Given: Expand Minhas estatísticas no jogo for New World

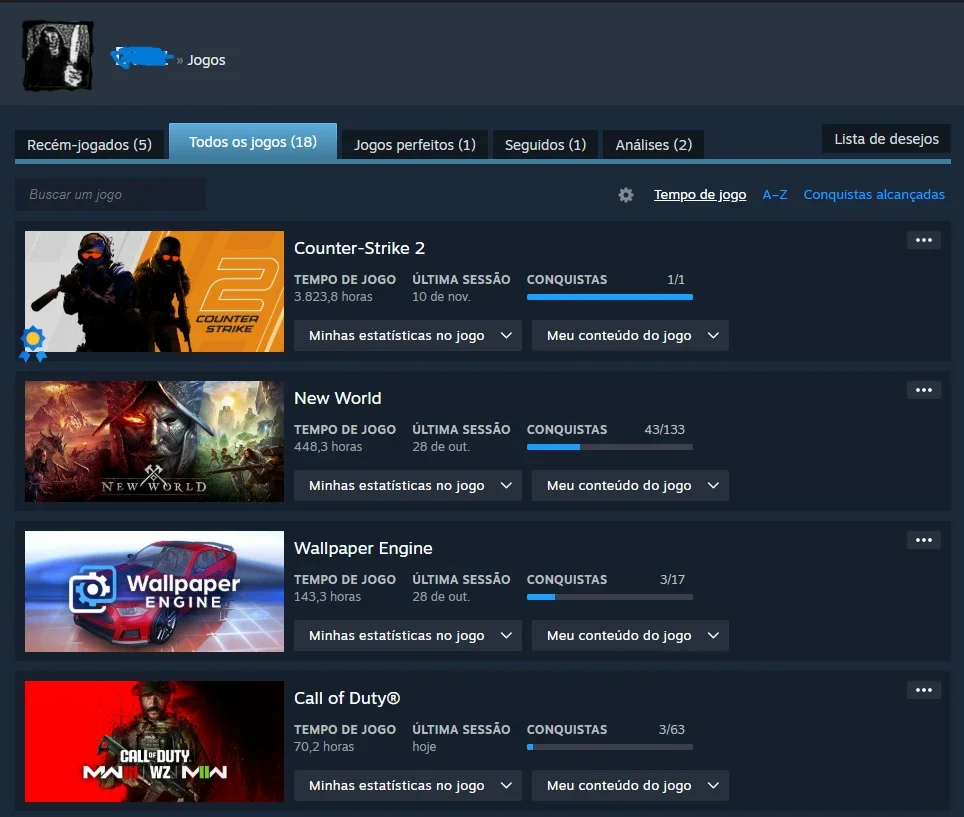Looking at the screenshot, I should [x=408, y=486].
